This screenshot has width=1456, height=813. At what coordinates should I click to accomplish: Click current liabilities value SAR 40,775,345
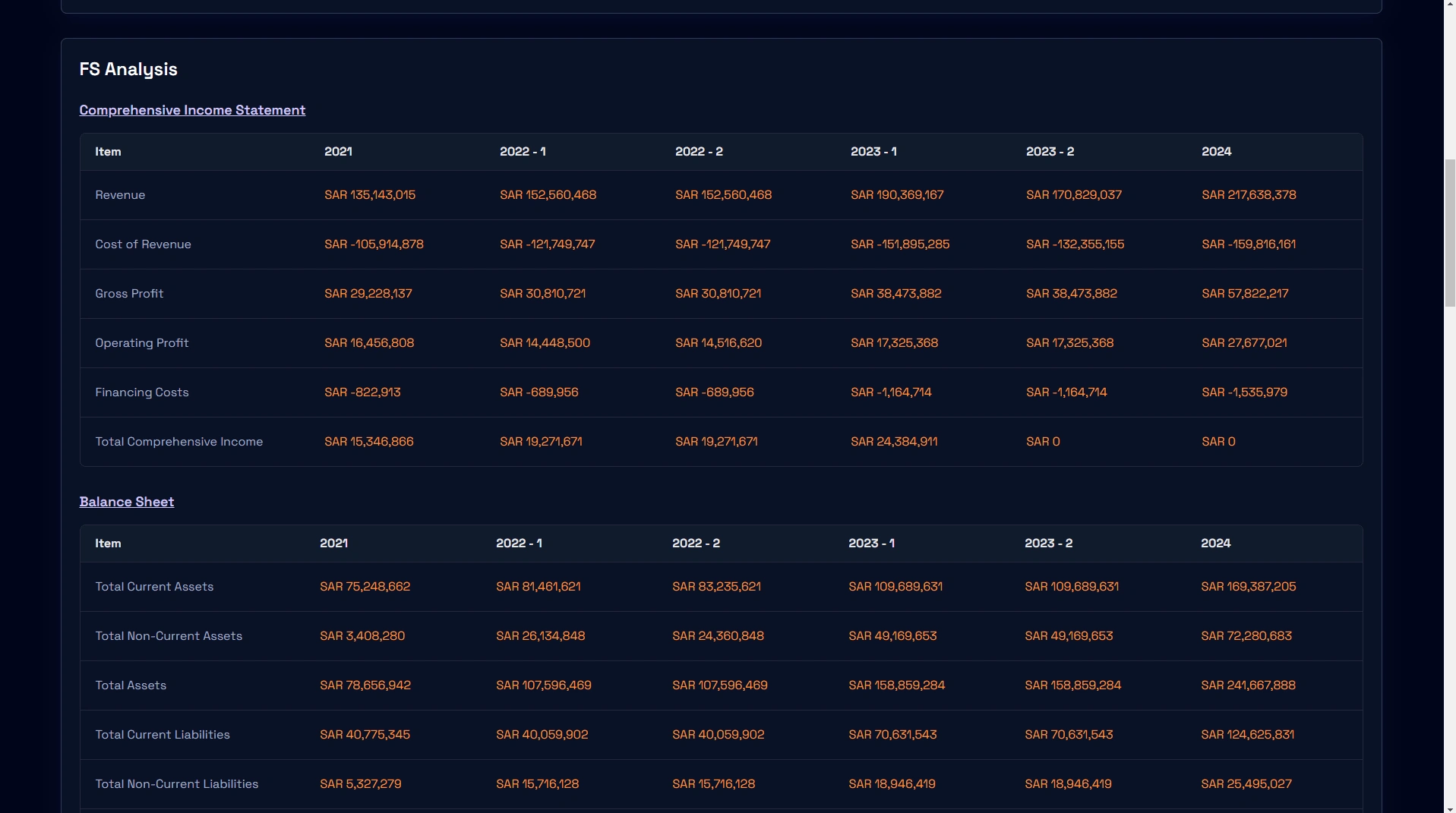[x=365, y=735]
